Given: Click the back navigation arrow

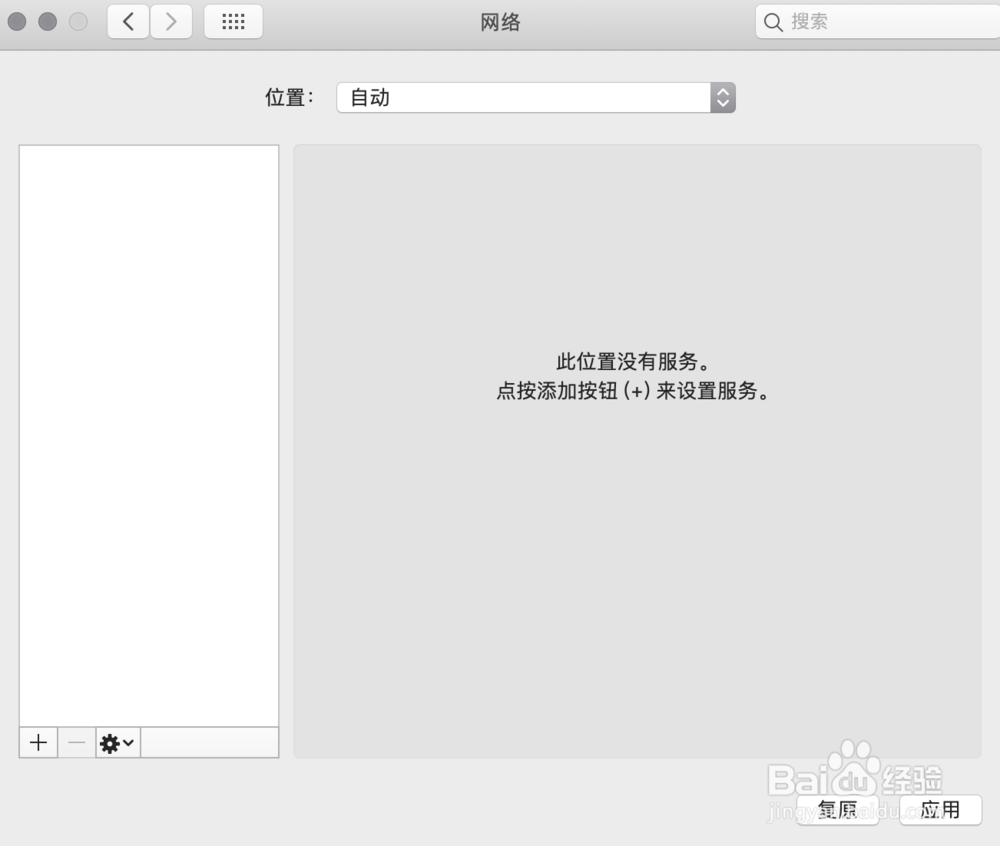Looking at the screenshot, I should click(127, 21).
